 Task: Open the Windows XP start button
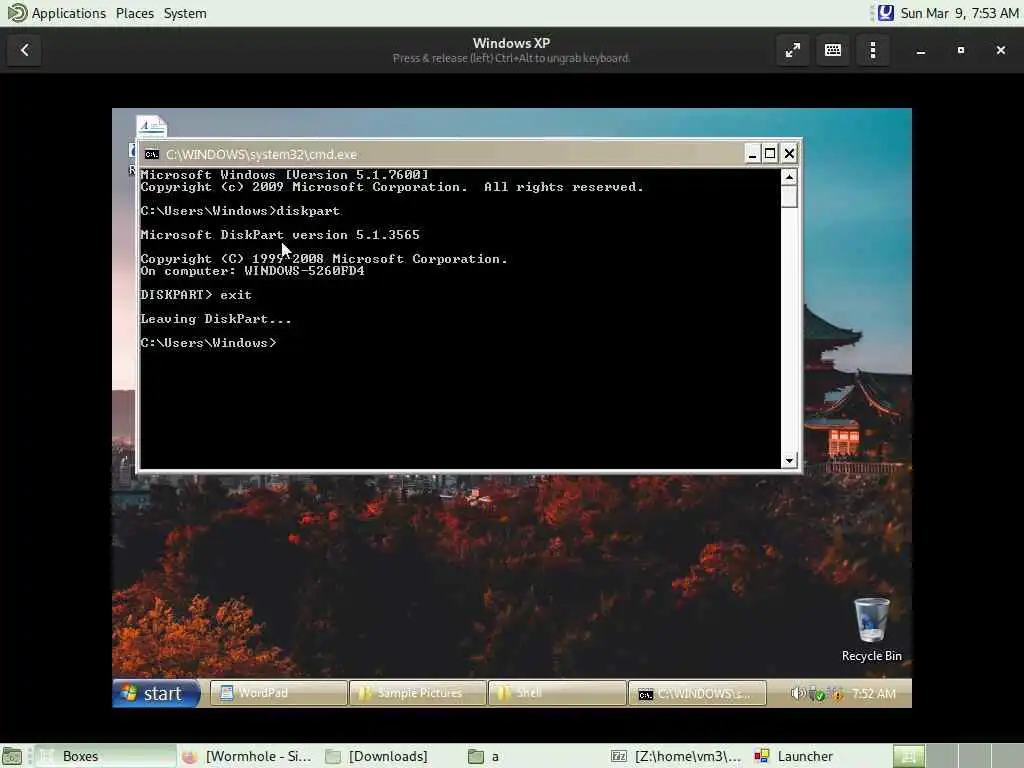coord(156,693)
